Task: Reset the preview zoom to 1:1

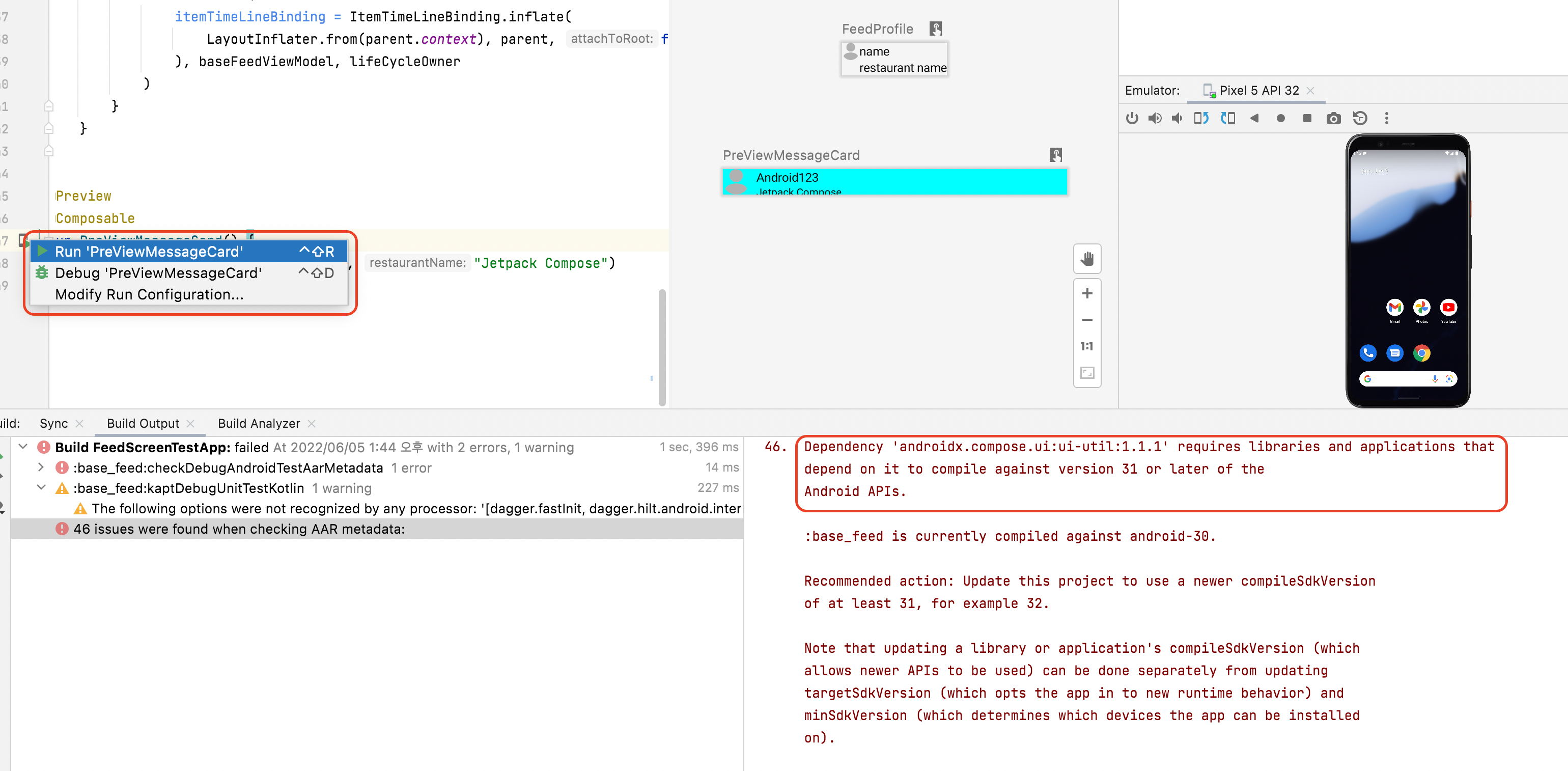Action: click(1087, 346)
